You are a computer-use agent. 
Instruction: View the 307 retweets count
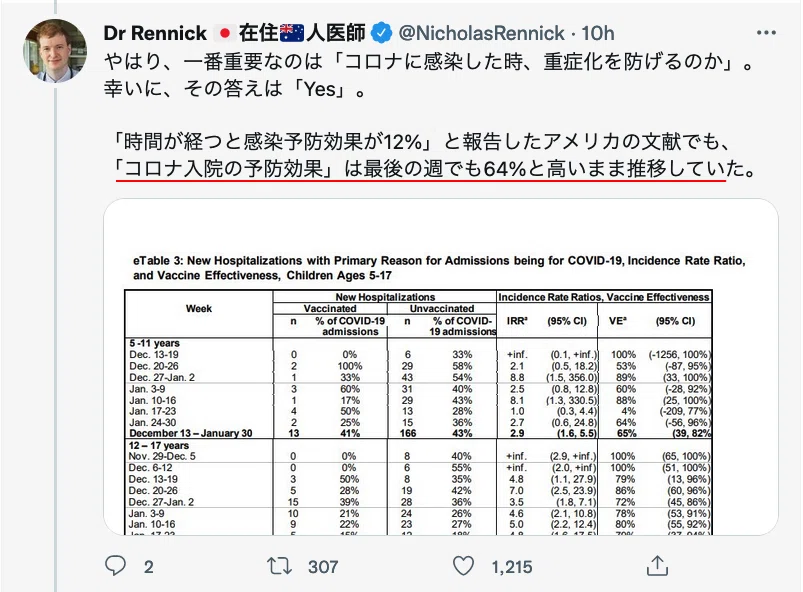(x=323, y=566)
